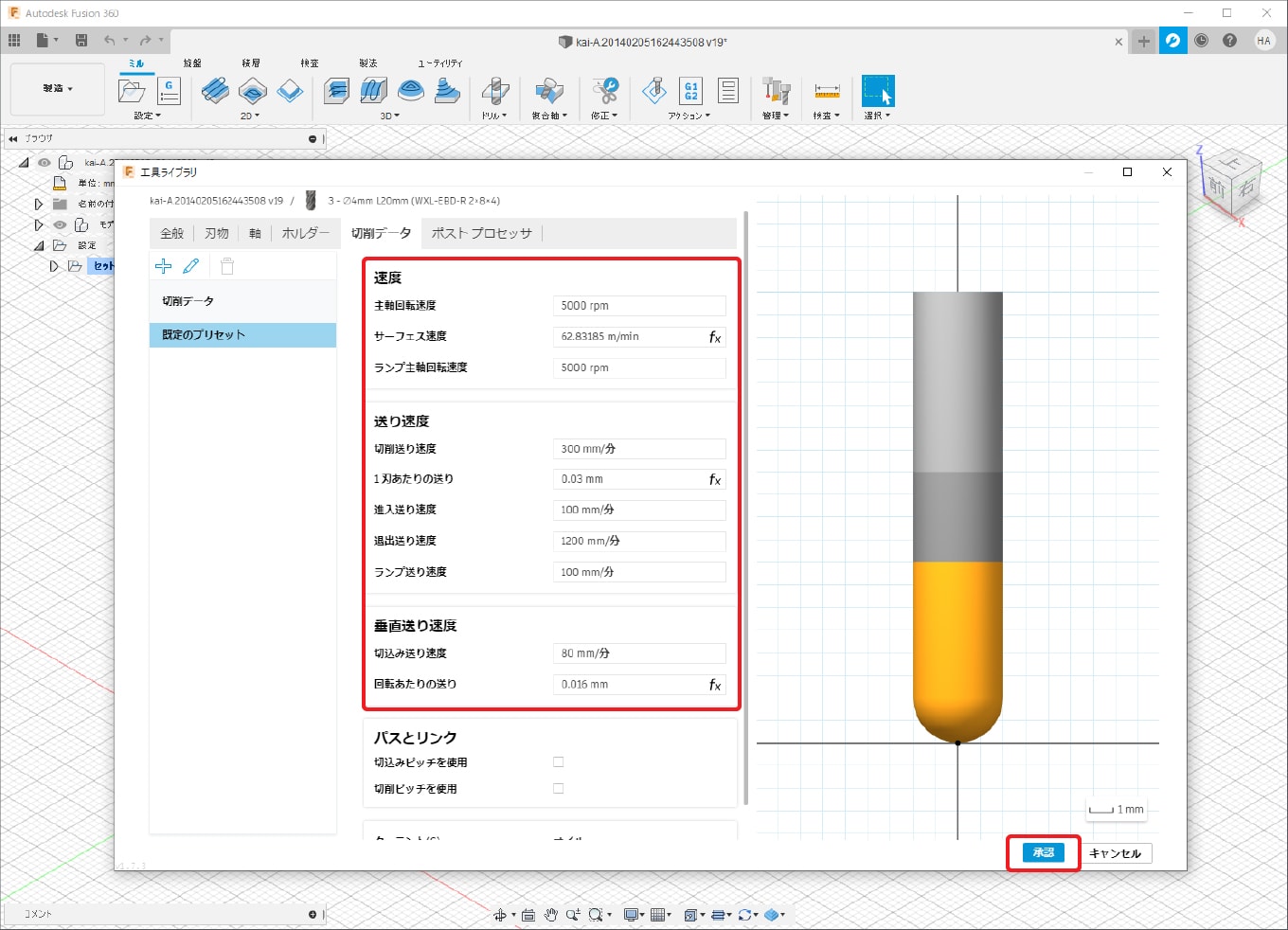The width and height of the screenshot is (1288, 930).
Task: Toggle eye visibility of kai-A root component
Action: click(45, 163)
